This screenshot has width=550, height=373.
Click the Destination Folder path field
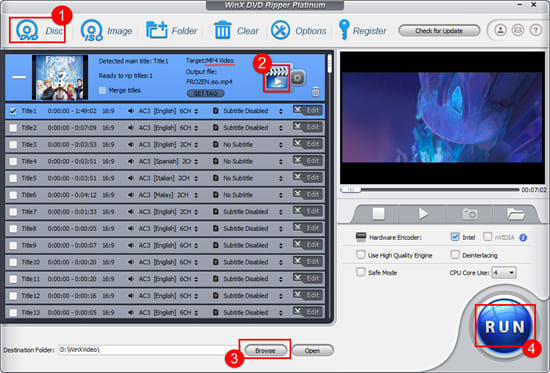149,350
